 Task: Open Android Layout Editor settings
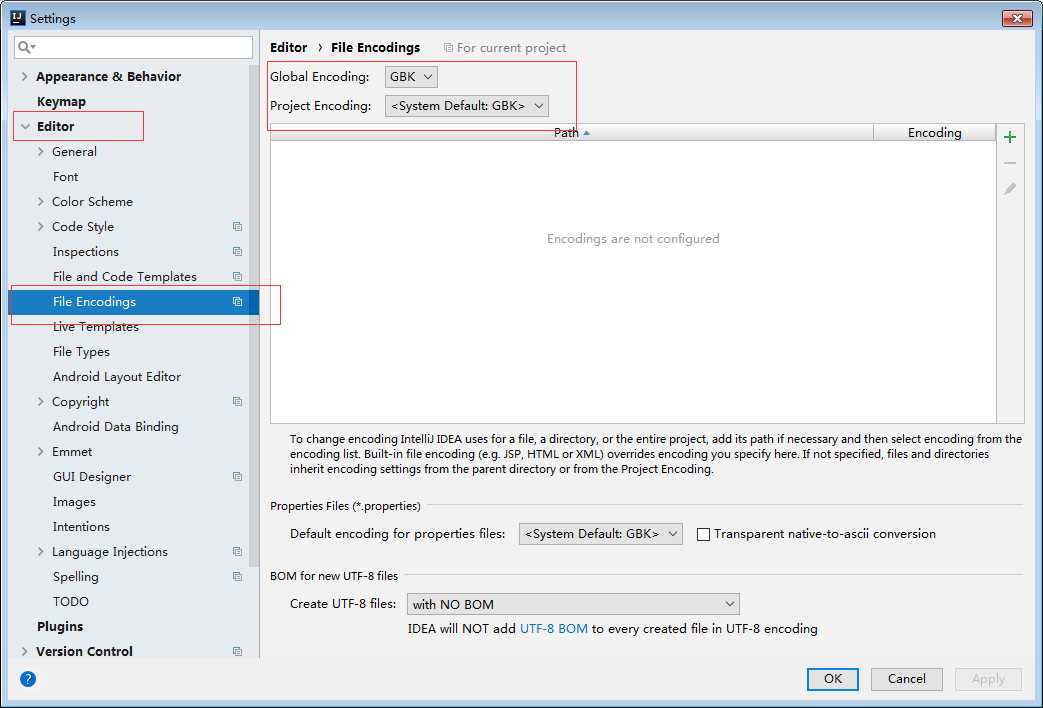point(117,377)
